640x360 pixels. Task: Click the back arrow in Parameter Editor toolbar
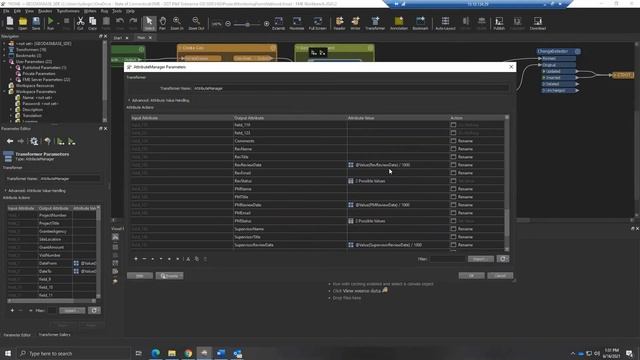(x=10, y=141)
